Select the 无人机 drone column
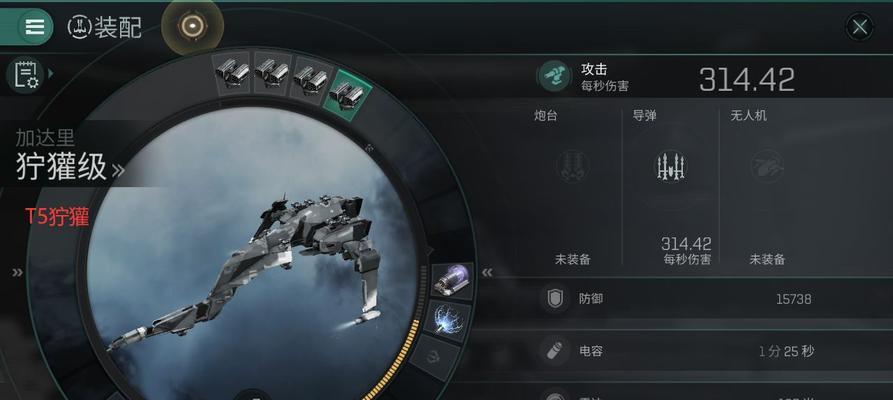Screen dimensions: 893x400 click(x=767, y=185)
